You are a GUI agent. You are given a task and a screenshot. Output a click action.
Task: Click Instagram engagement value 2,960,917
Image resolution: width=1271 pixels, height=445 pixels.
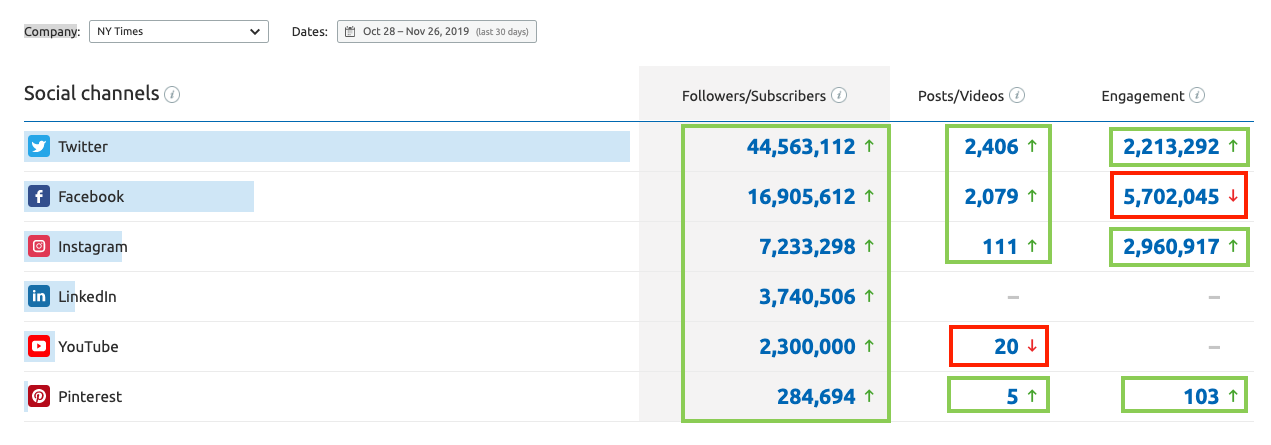pos(1171,247)
